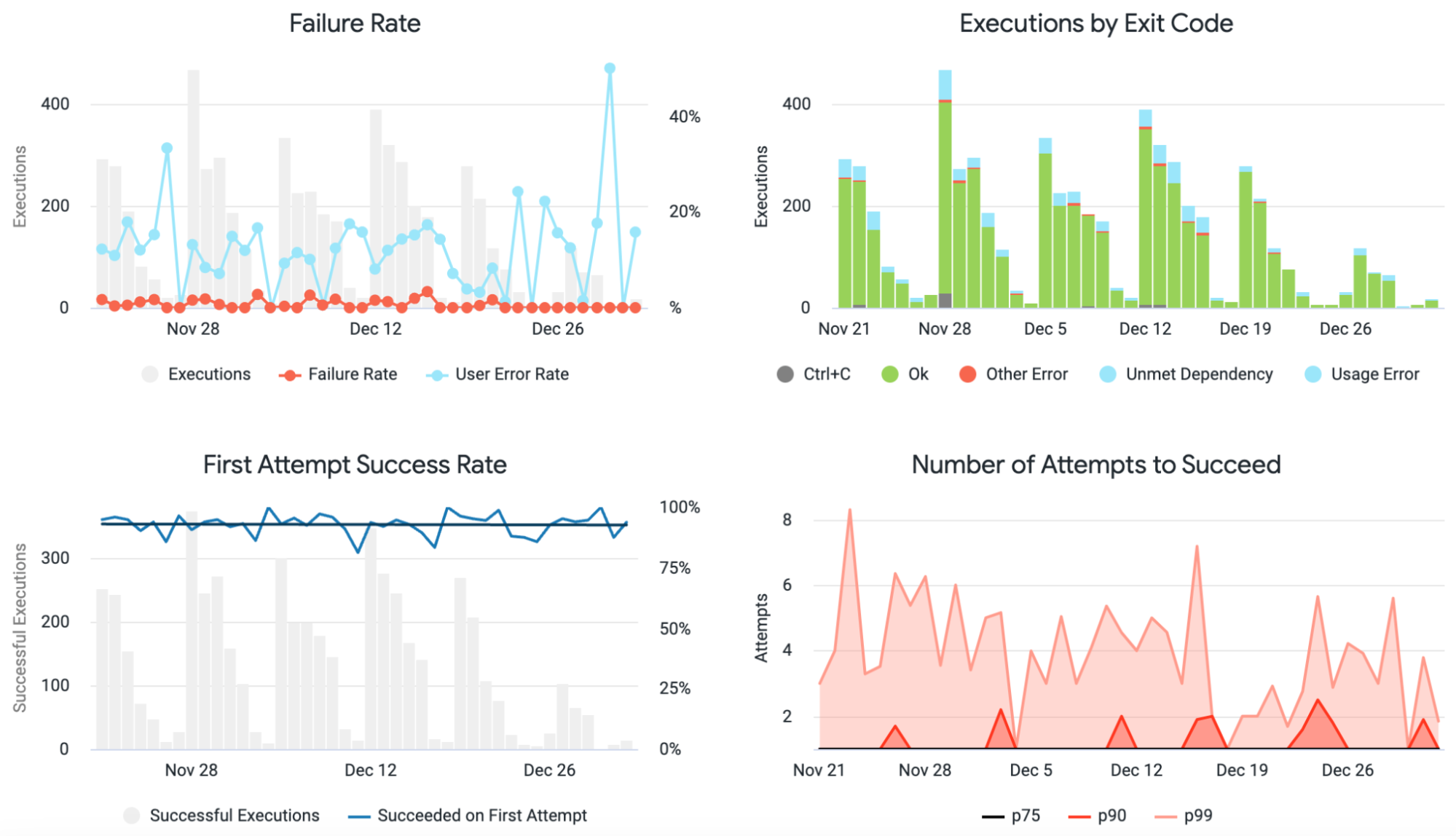Click tallest green bar in Exit Code chart
The image size is (1456, 836).
coord(945,197)
